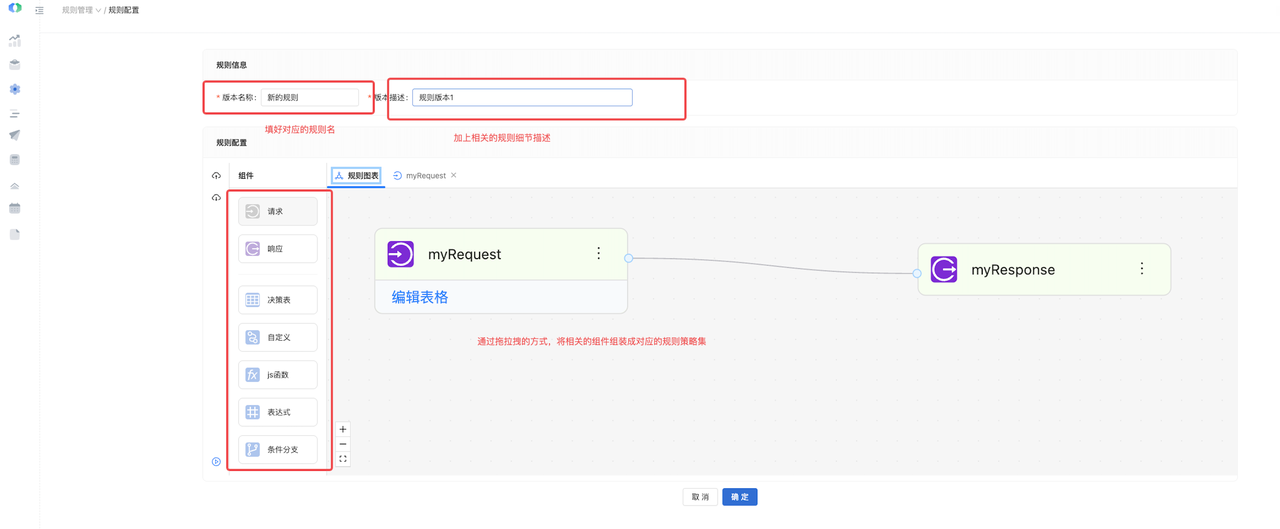The height and width of the screenshot is (529, 1280).
Task: Click the blue play-circle run icon
Action: (216, 461)
